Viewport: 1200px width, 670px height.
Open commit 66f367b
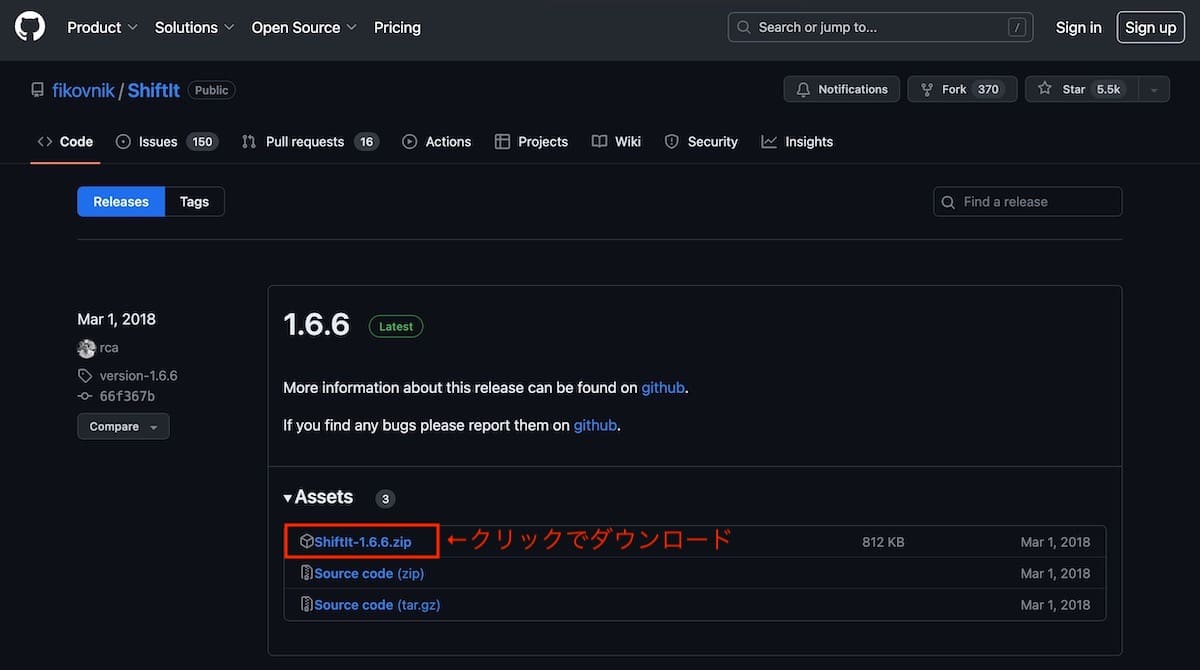point(127,396)
